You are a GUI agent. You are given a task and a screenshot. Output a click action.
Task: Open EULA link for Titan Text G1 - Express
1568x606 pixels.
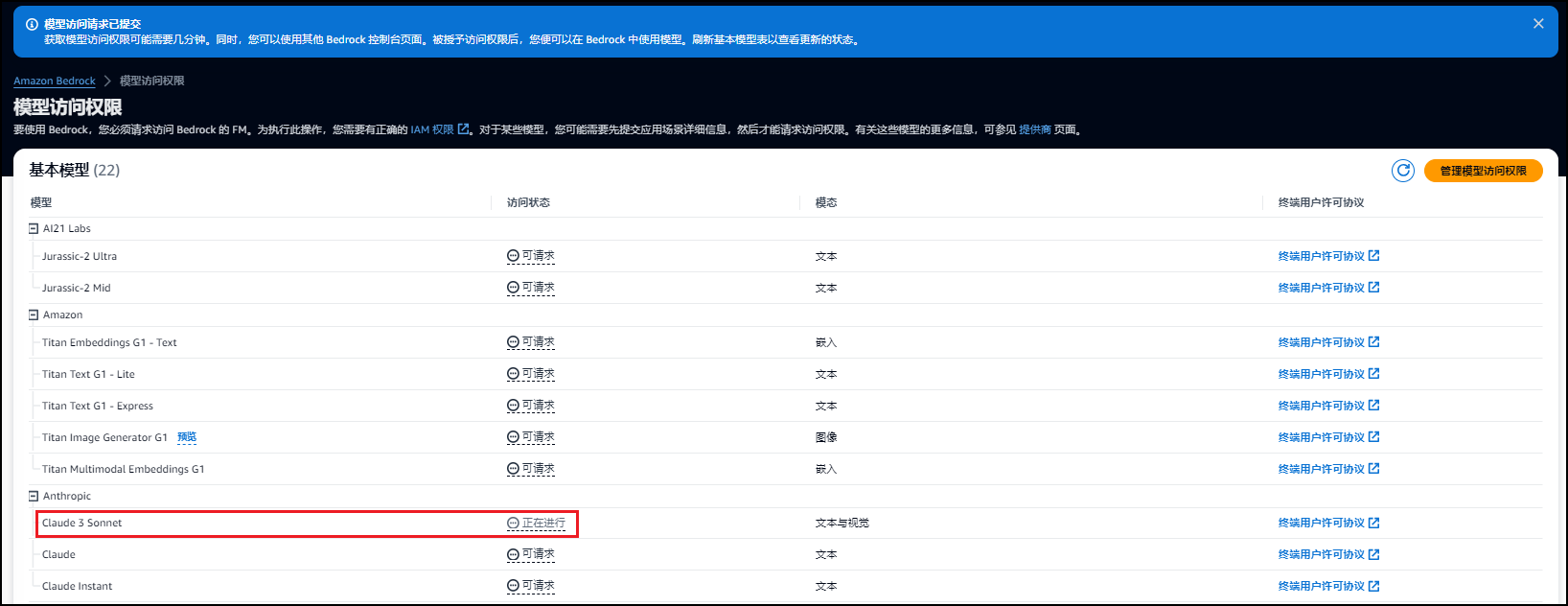(x=1328, y=406)
